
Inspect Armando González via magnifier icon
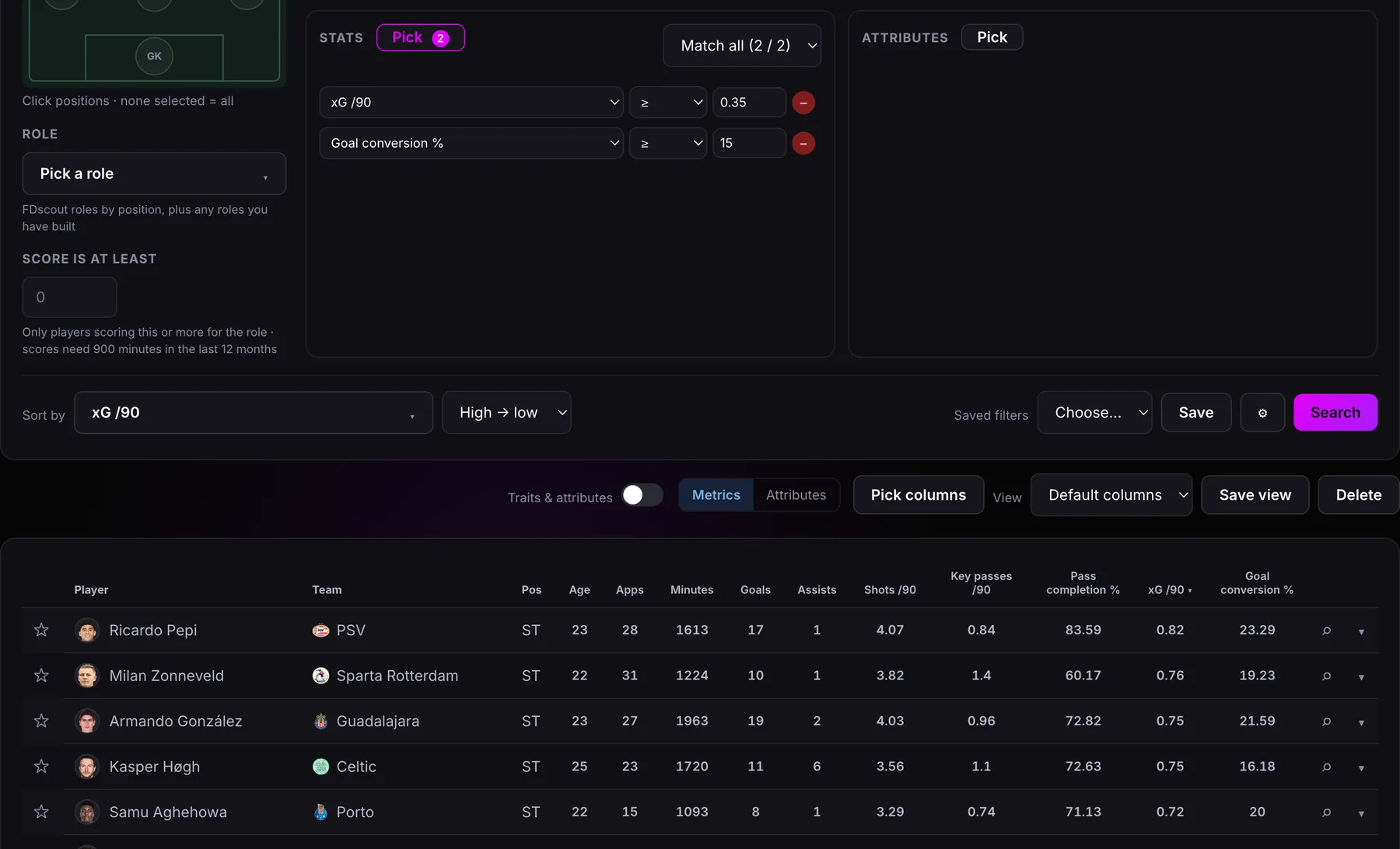tap(1326, 721)
